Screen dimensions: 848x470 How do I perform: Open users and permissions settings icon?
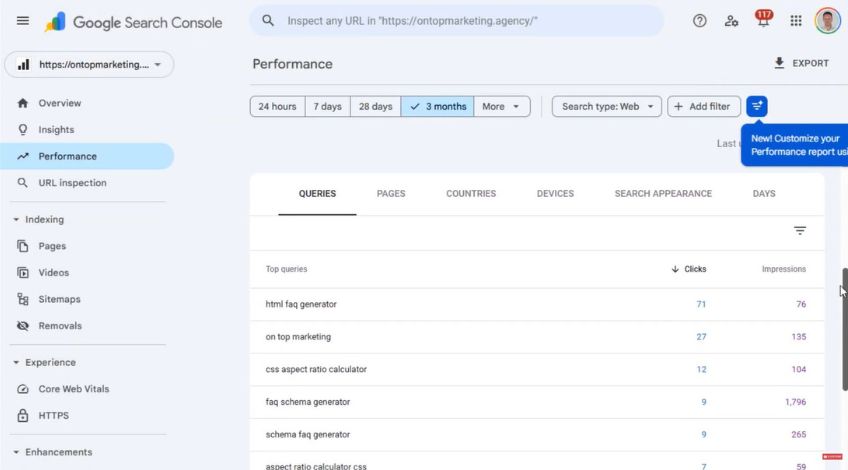click(x=731, y=21)
